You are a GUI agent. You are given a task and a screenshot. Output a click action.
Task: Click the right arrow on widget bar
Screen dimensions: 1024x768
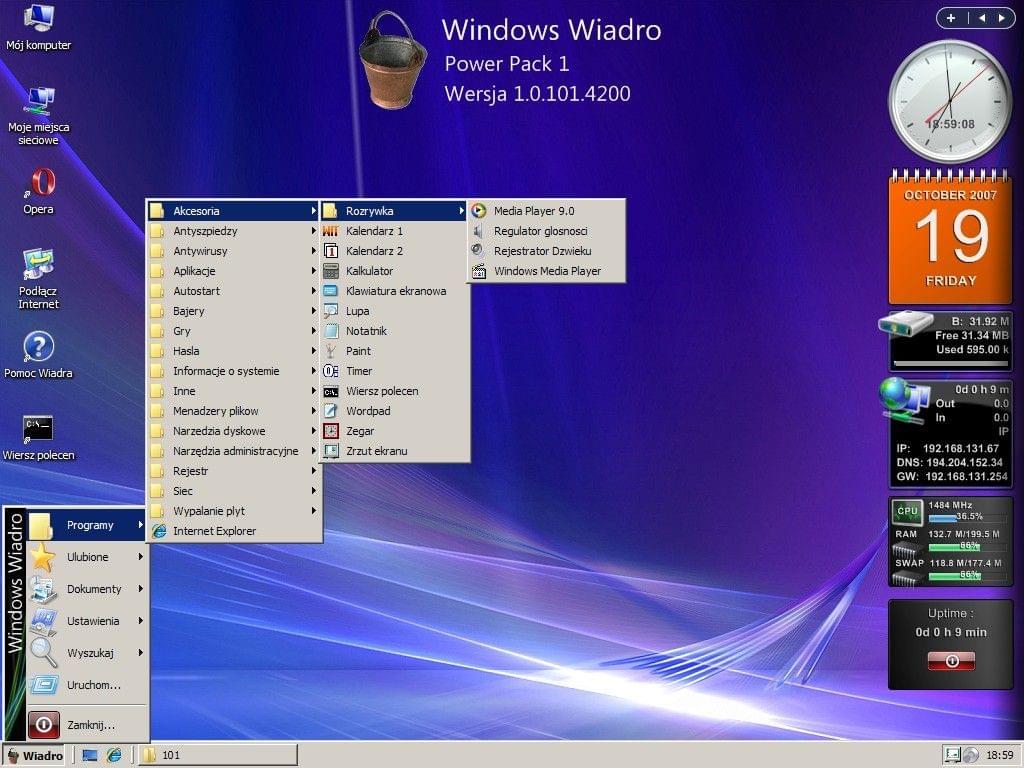tap(1001, 18)
